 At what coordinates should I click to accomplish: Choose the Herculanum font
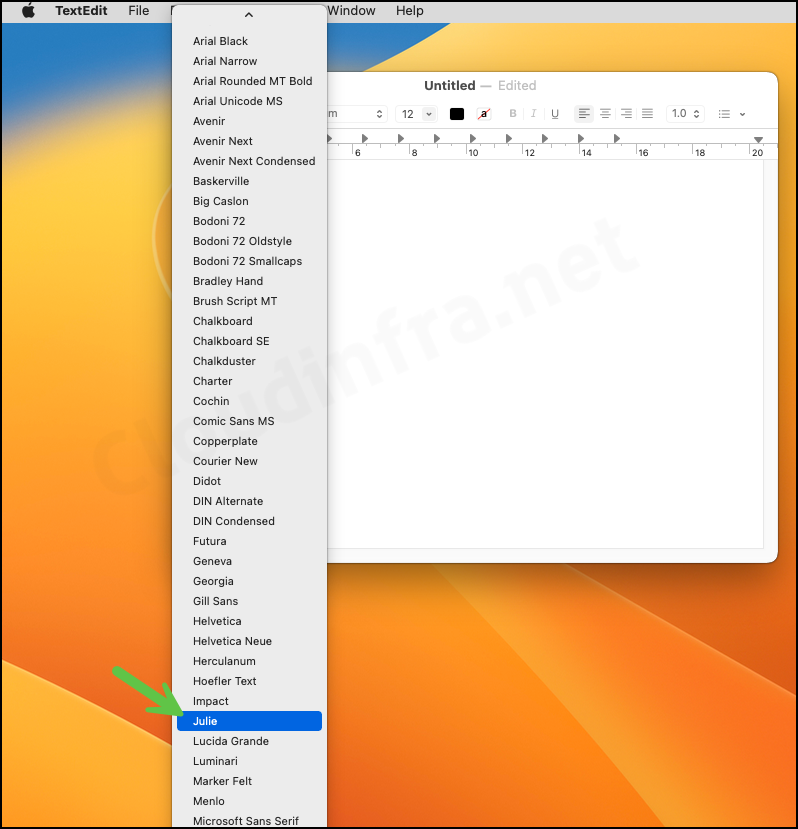249,661
